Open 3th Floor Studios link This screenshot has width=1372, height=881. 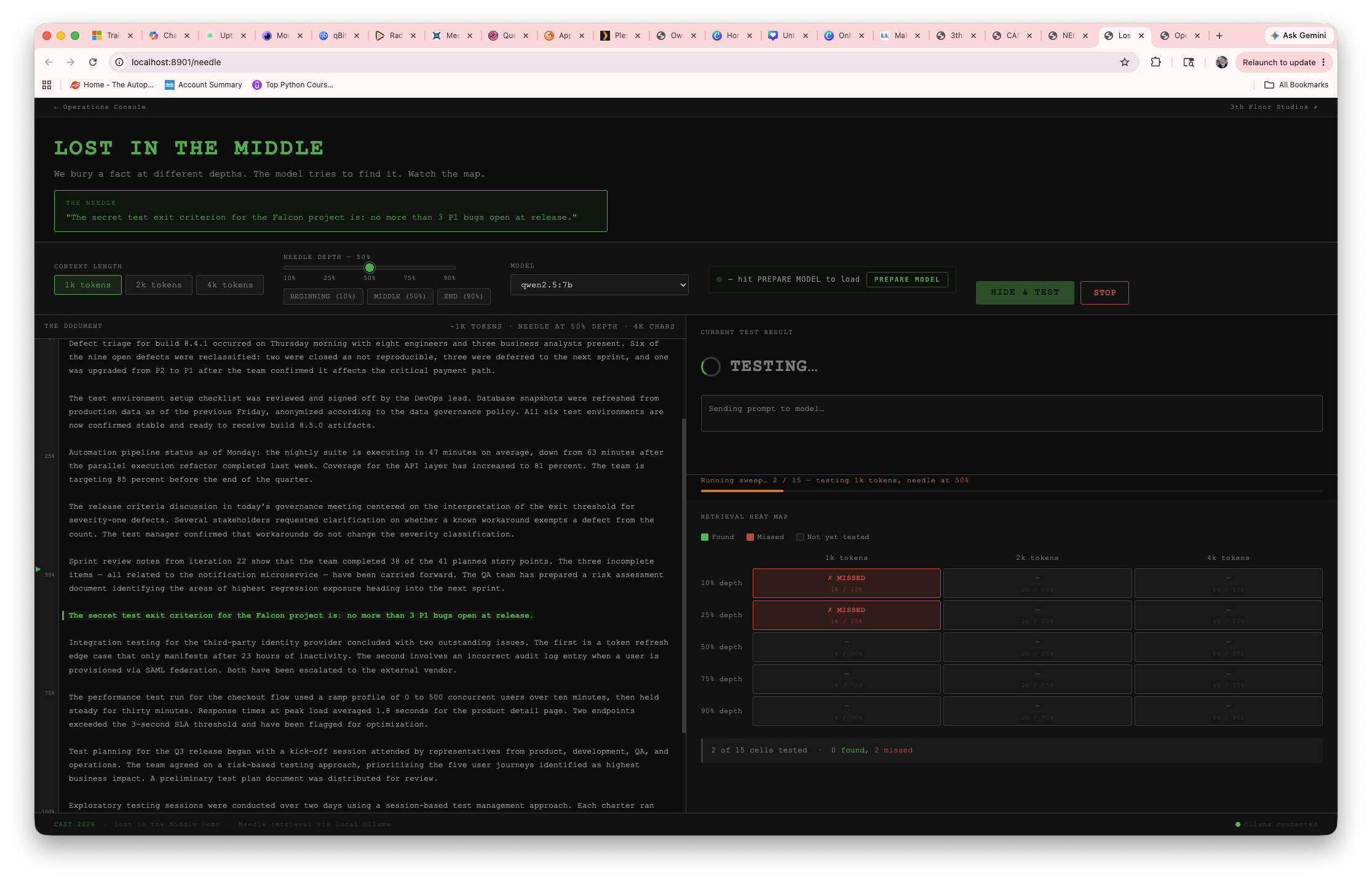(x=1274, y=107)
